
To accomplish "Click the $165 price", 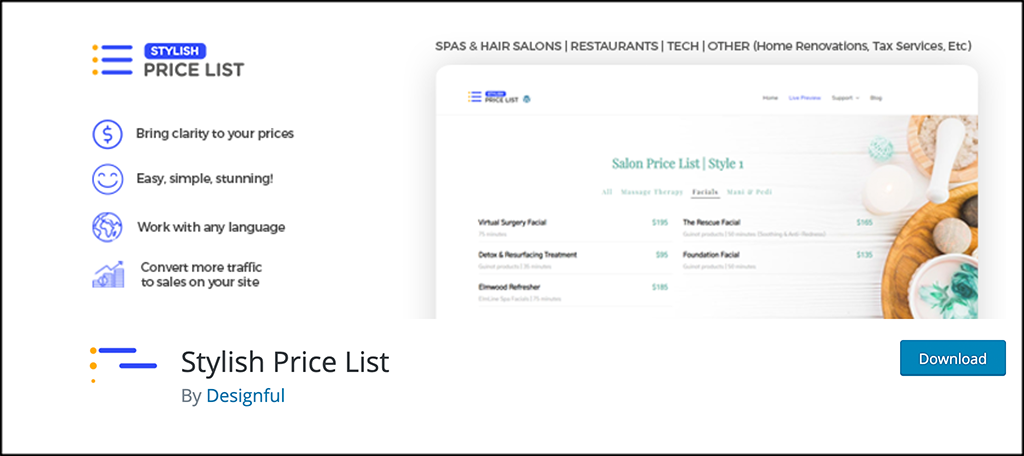I will 864,222.
